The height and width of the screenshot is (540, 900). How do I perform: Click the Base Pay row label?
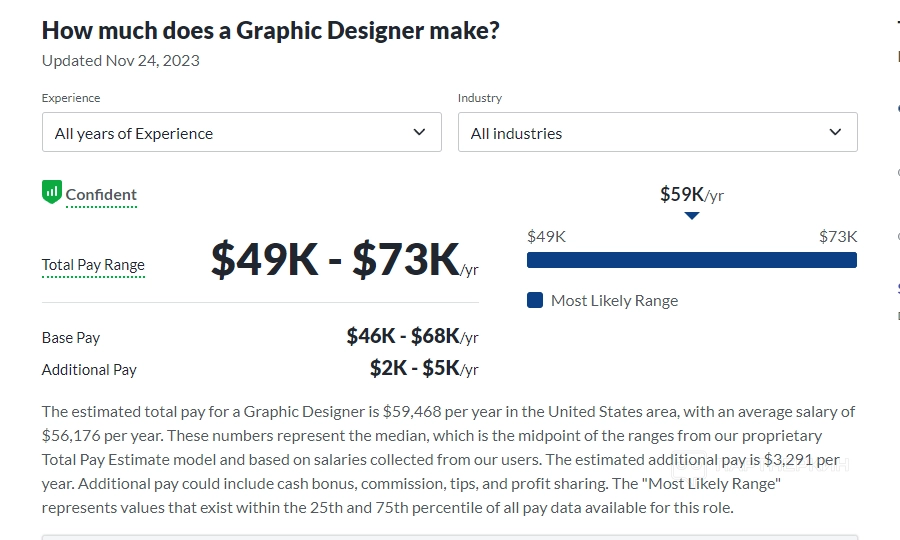pos(71,338)
